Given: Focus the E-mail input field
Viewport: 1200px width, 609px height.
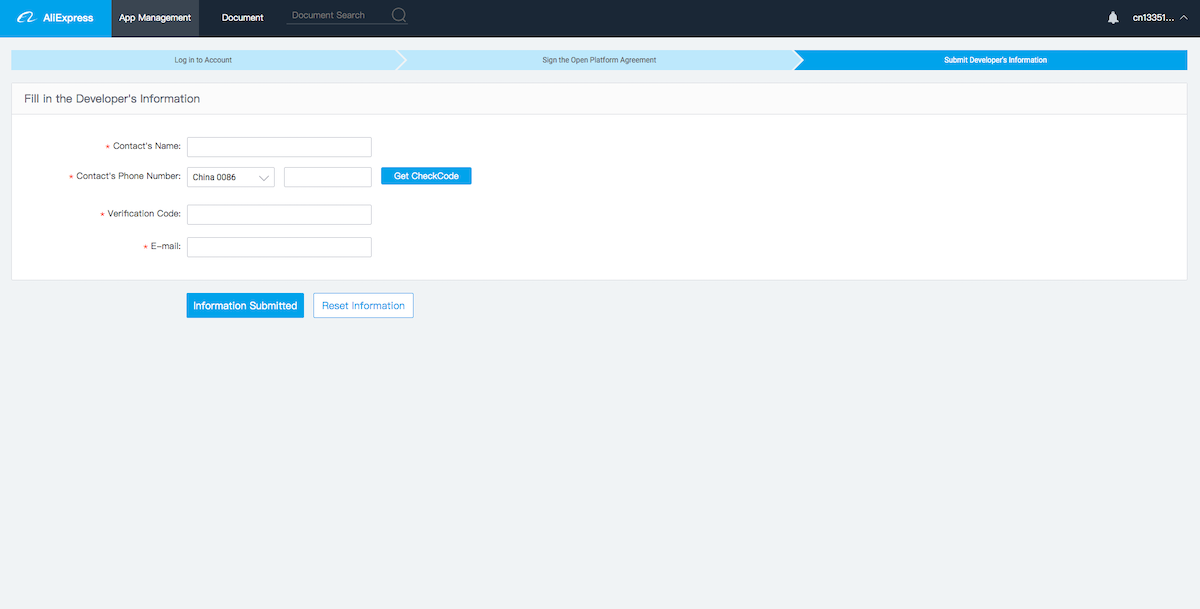Looking at the screenshot, I should (x=279, y=247).
